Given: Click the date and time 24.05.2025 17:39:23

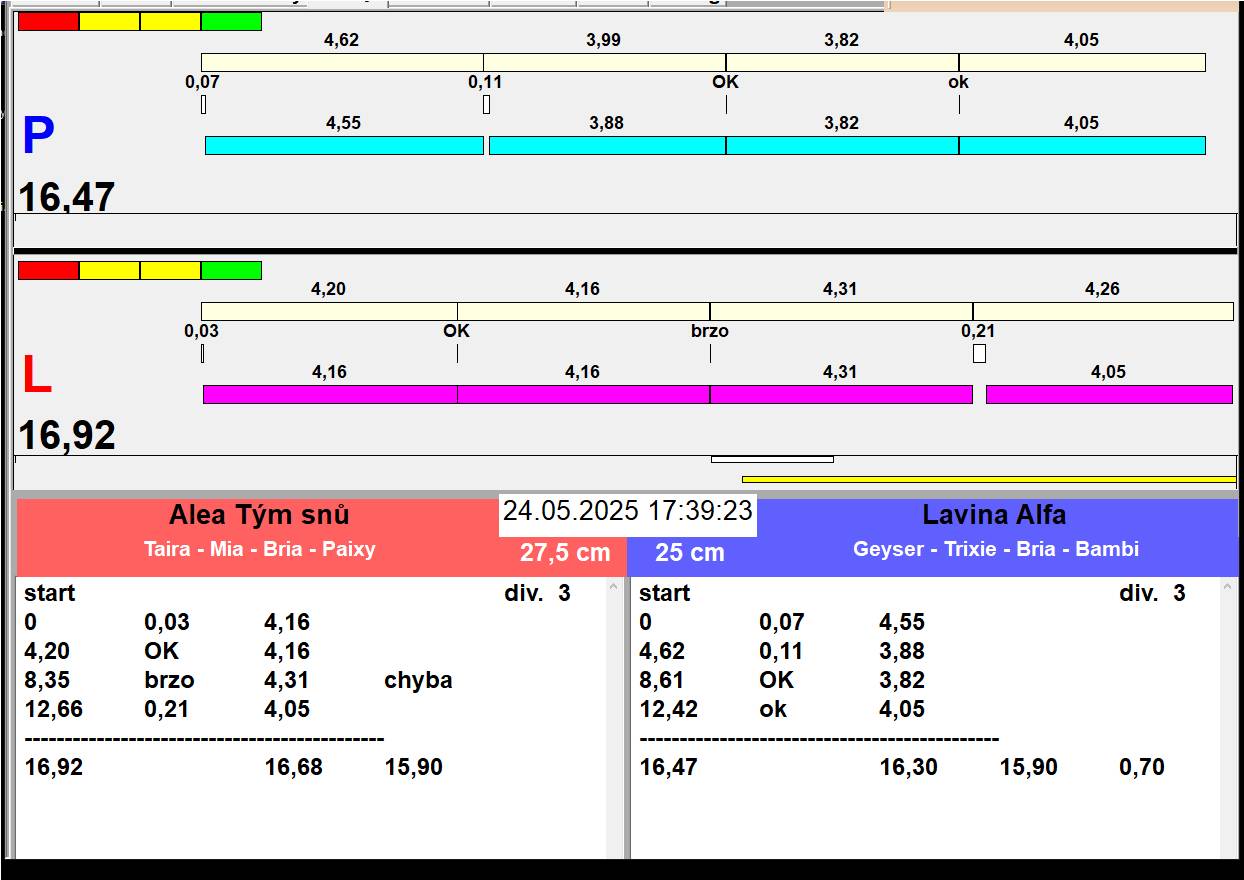Looking at the screenshot, I should (627, 511).
